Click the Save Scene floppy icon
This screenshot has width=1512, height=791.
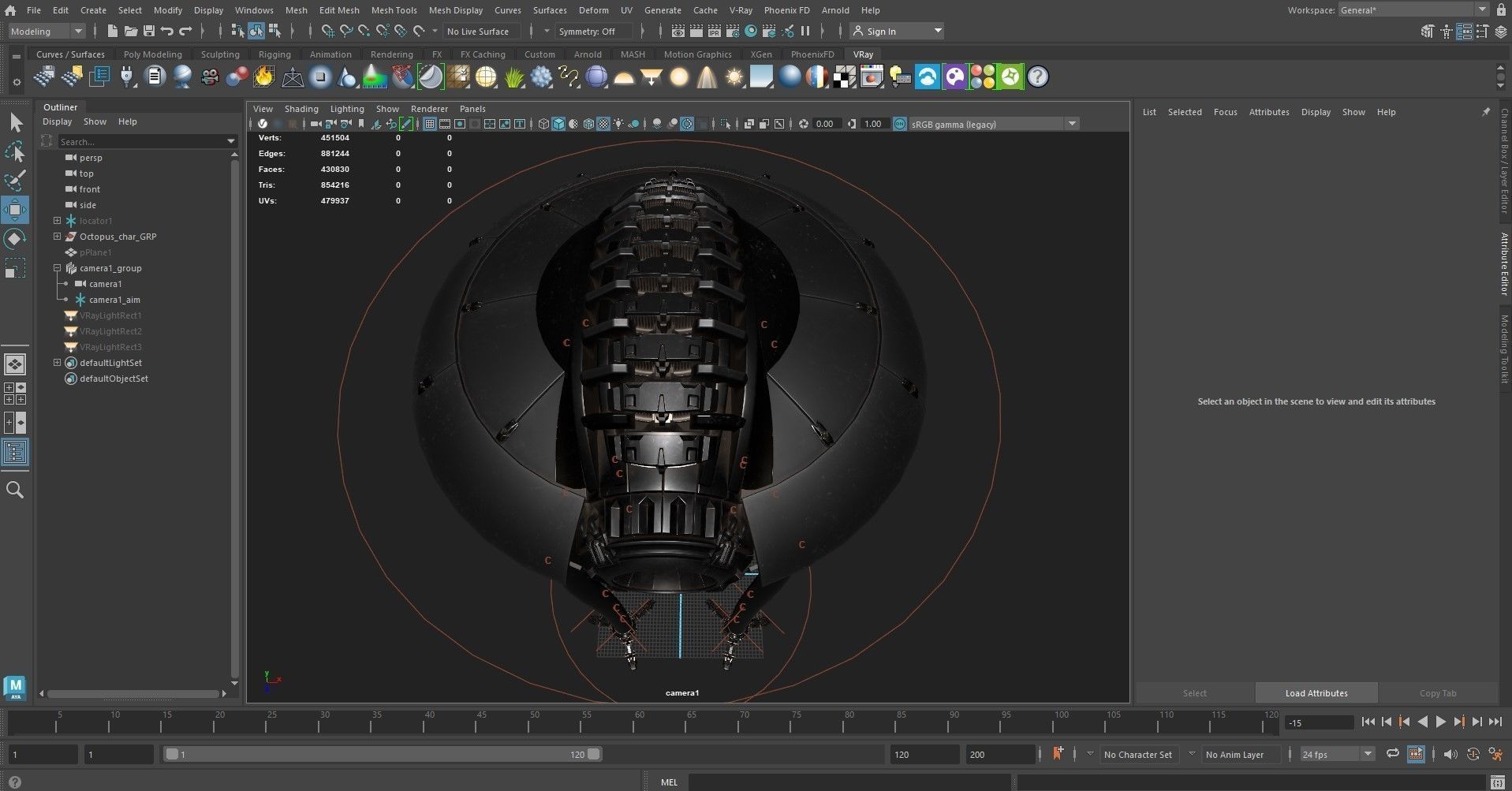[x=148, y=31]
